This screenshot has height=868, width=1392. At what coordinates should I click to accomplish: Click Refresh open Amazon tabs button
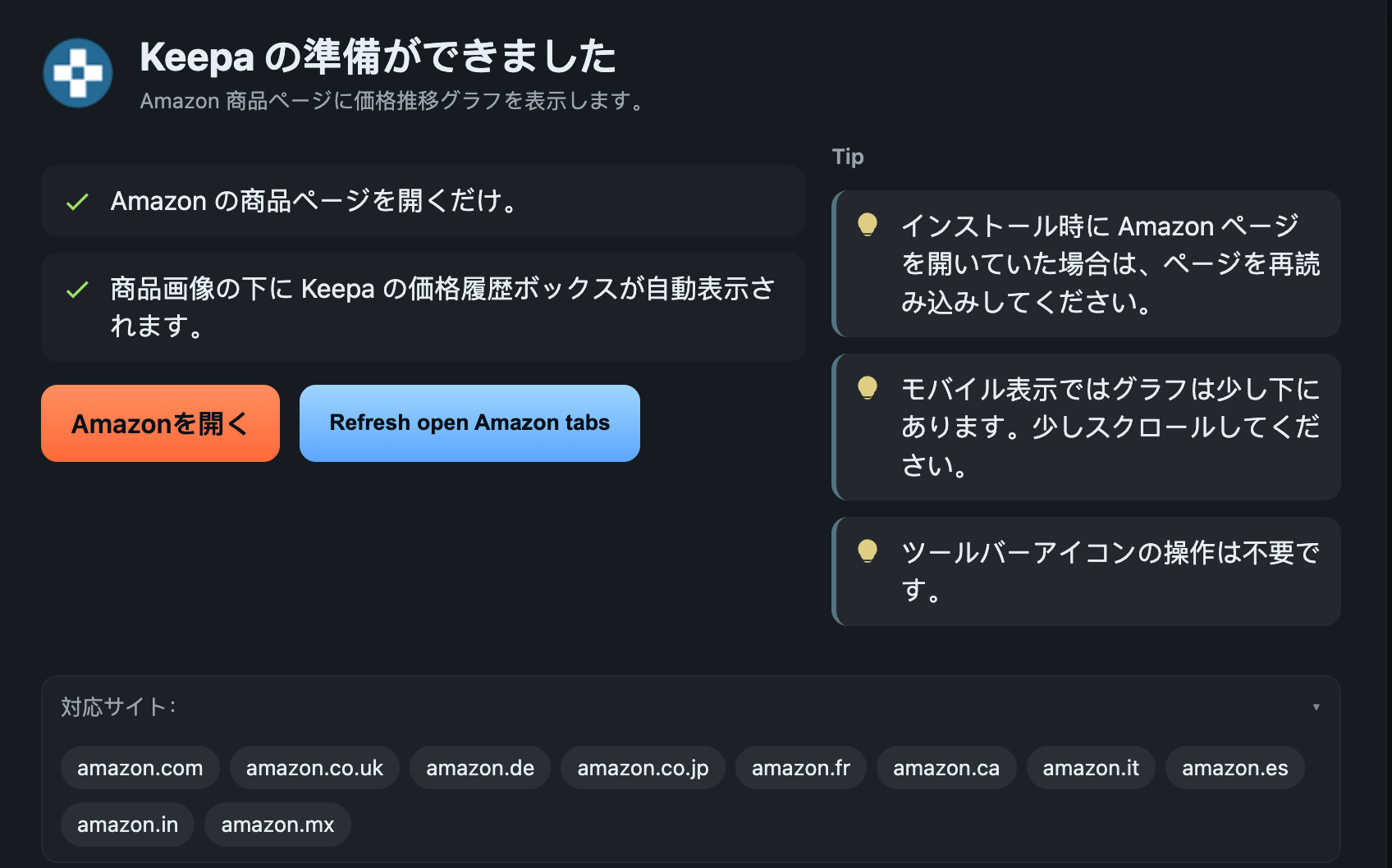coord(469,423)
